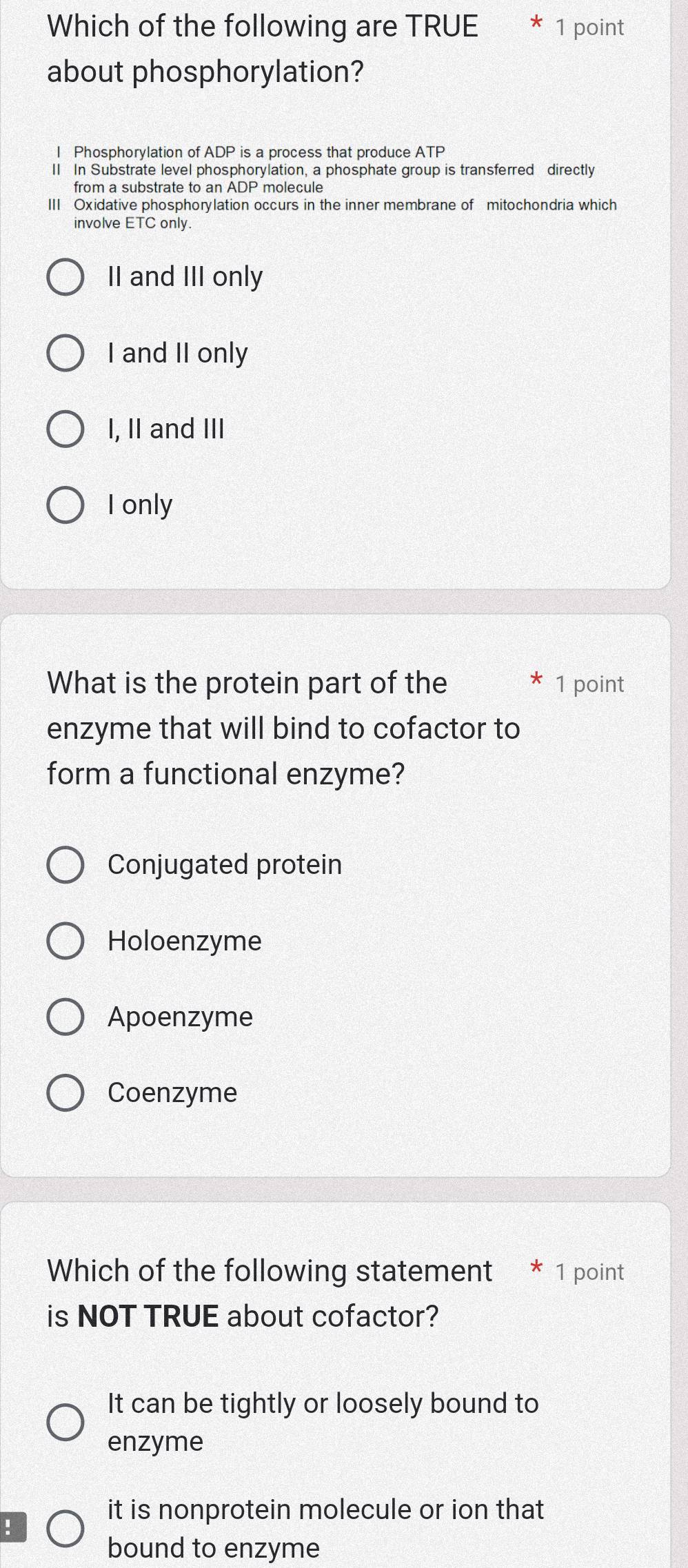Click the red asterisk on phosphorylation question
This screenshot has height=1568, width=688.
click(x=536, y=23)
